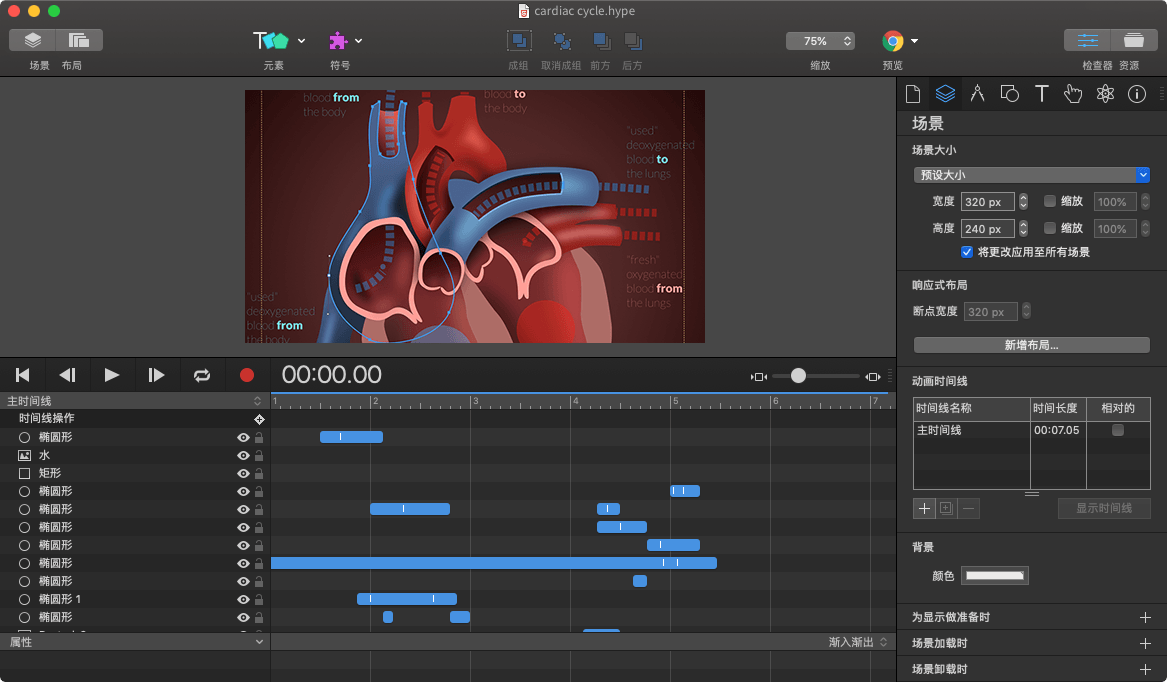Switch to the Metrics inspector
This screenshot has height=682, width=1167.
(x=977, y=93)
